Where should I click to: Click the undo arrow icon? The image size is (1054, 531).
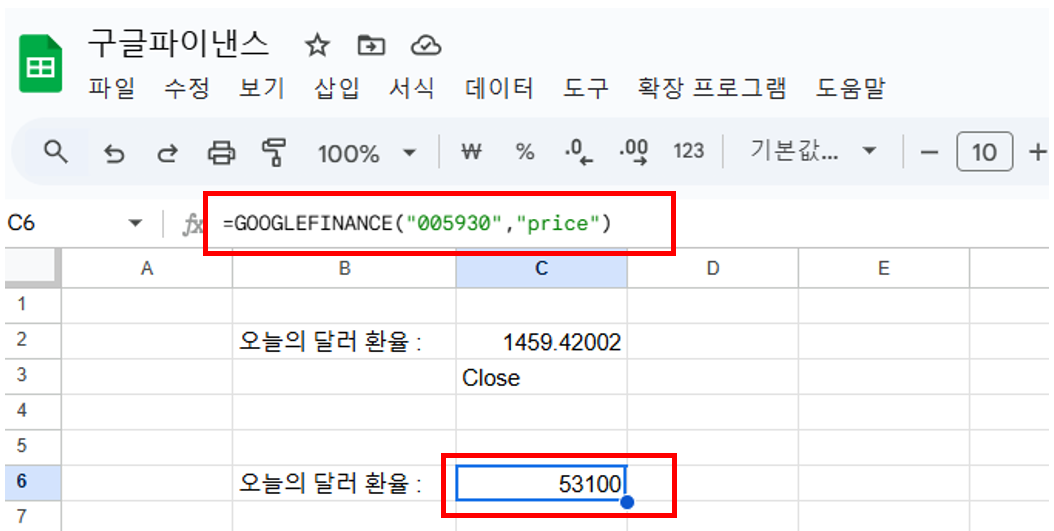coord(114,154)
